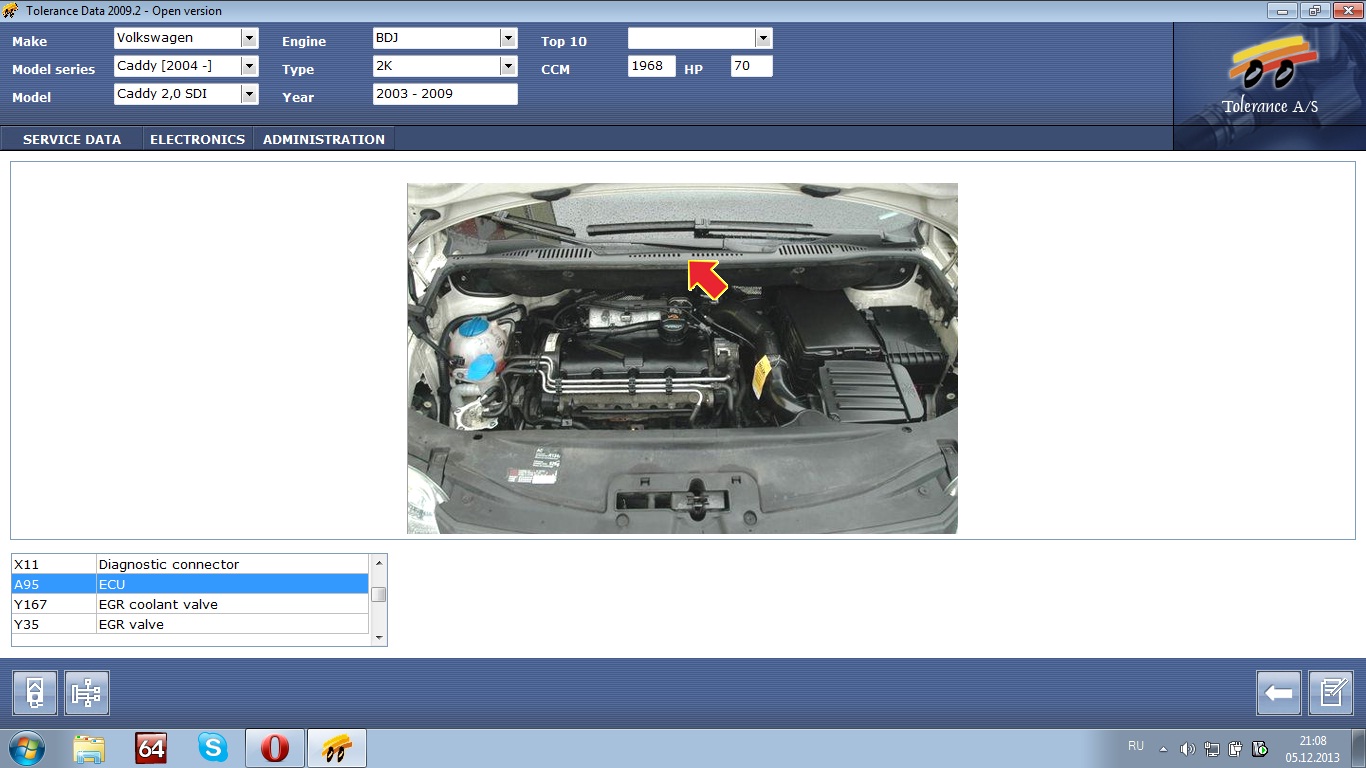Select the Y35 EGR valve row
The width and height of the screenshot is (1366, 768).
click(x=190, y=624)
